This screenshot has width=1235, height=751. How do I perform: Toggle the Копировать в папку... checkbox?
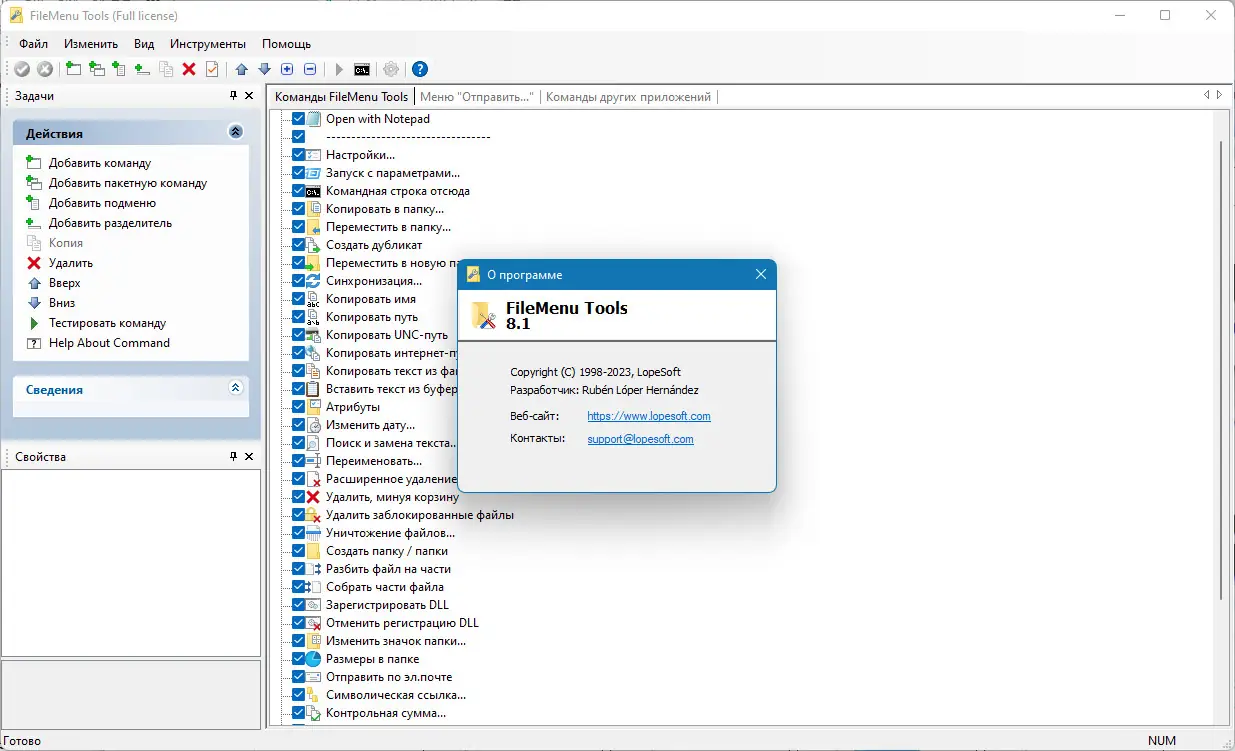pyautogui.click(x=298, y=209)
